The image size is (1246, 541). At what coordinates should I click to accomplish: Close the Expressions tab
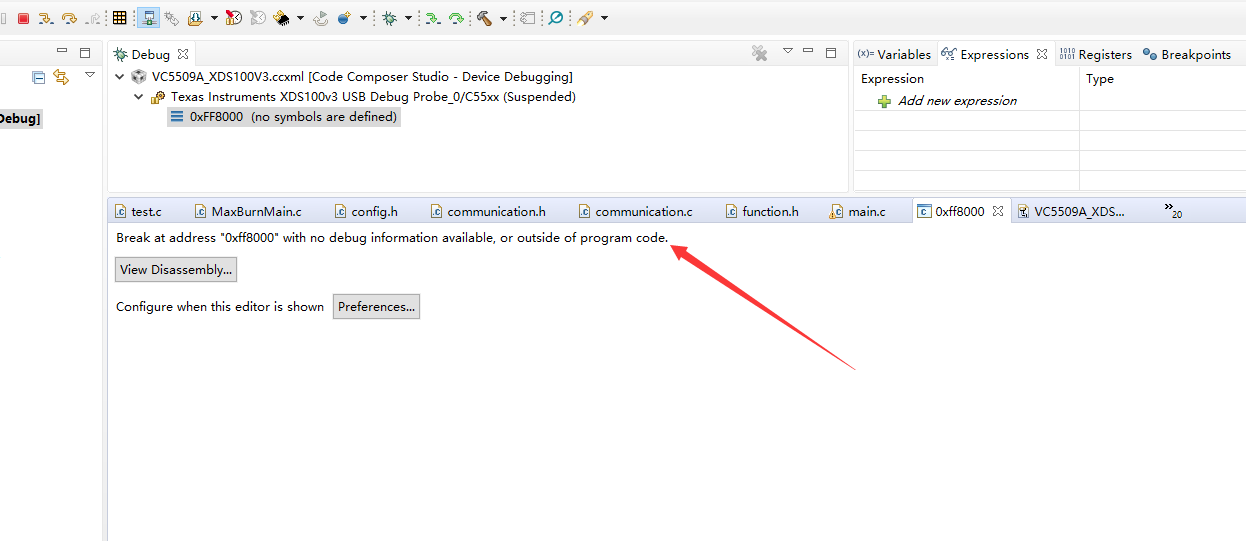tap(1041, 54)
